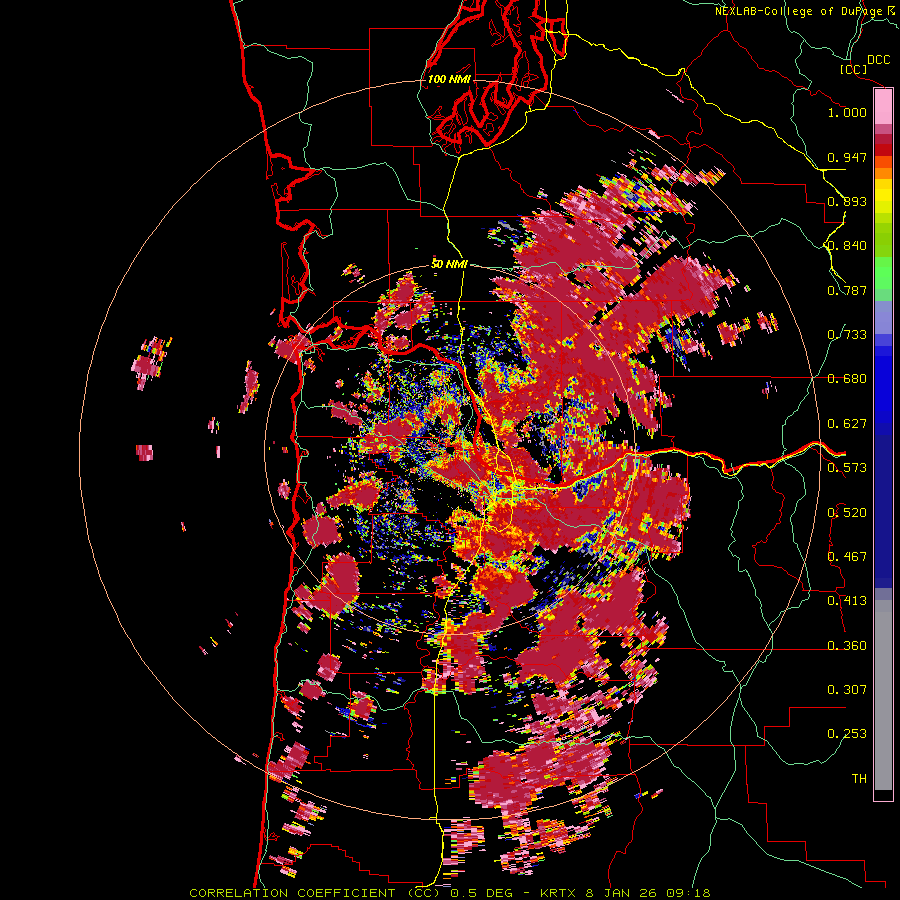
Task: Click the 0.573 value on the scale
Action: pos(847,468)
